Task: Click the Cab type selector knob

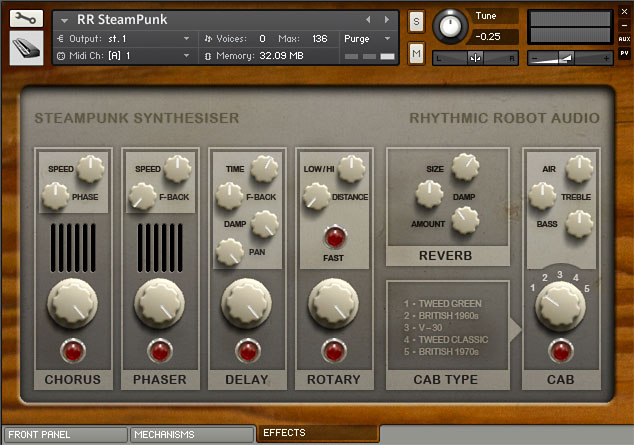Action: click(560, 306)
